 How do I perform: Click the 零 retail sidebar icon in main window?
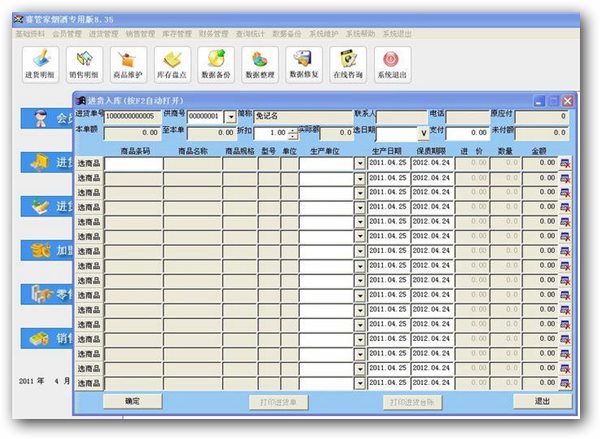coord(41,294)
